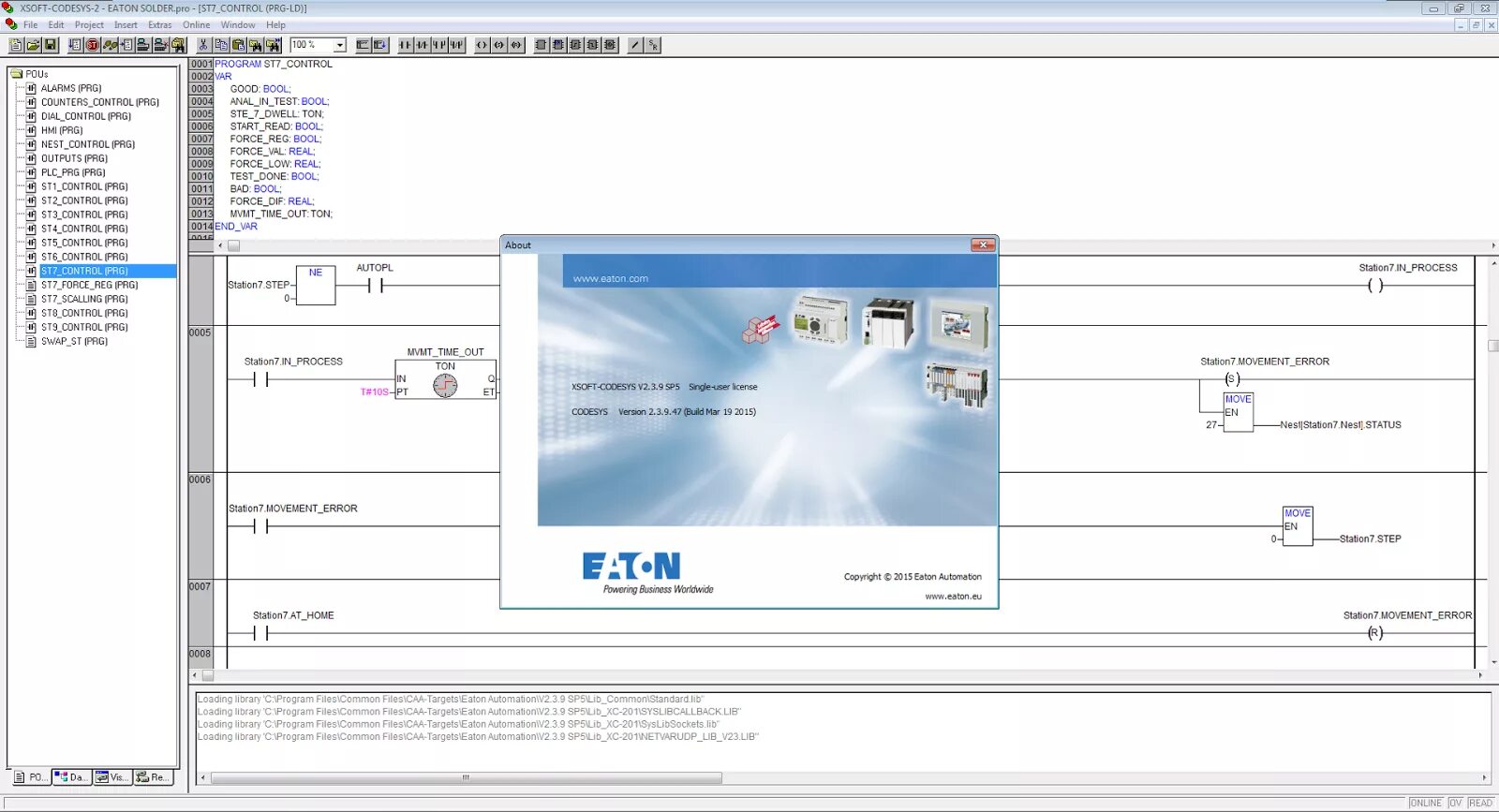Select NEST_CONTROL (PRG) in the tree
The width and height of the screenshot is (1499, 812).
point(88,144)
